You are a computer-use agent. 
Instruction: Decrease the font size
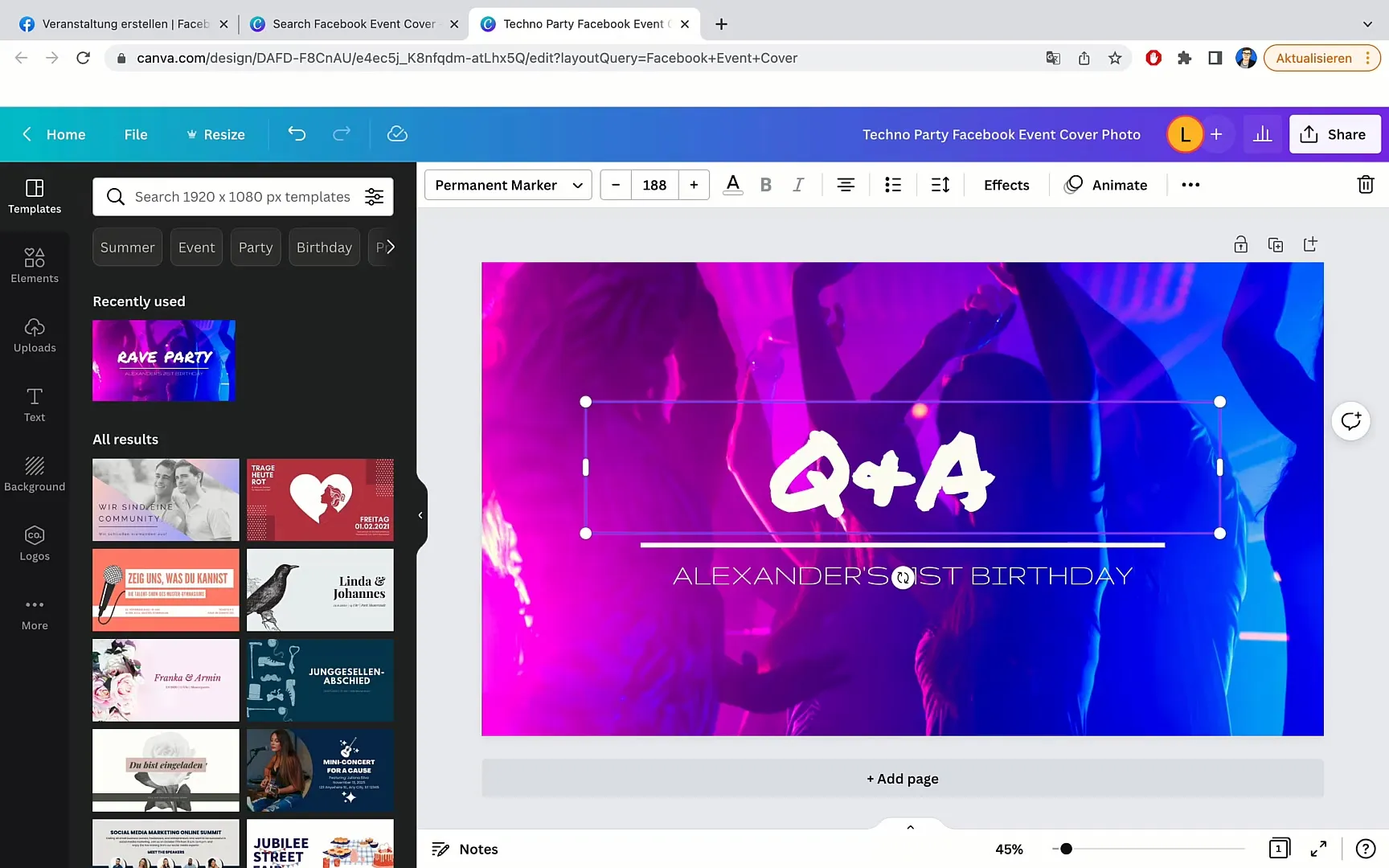pyautogui.click(x=616, y=185)
